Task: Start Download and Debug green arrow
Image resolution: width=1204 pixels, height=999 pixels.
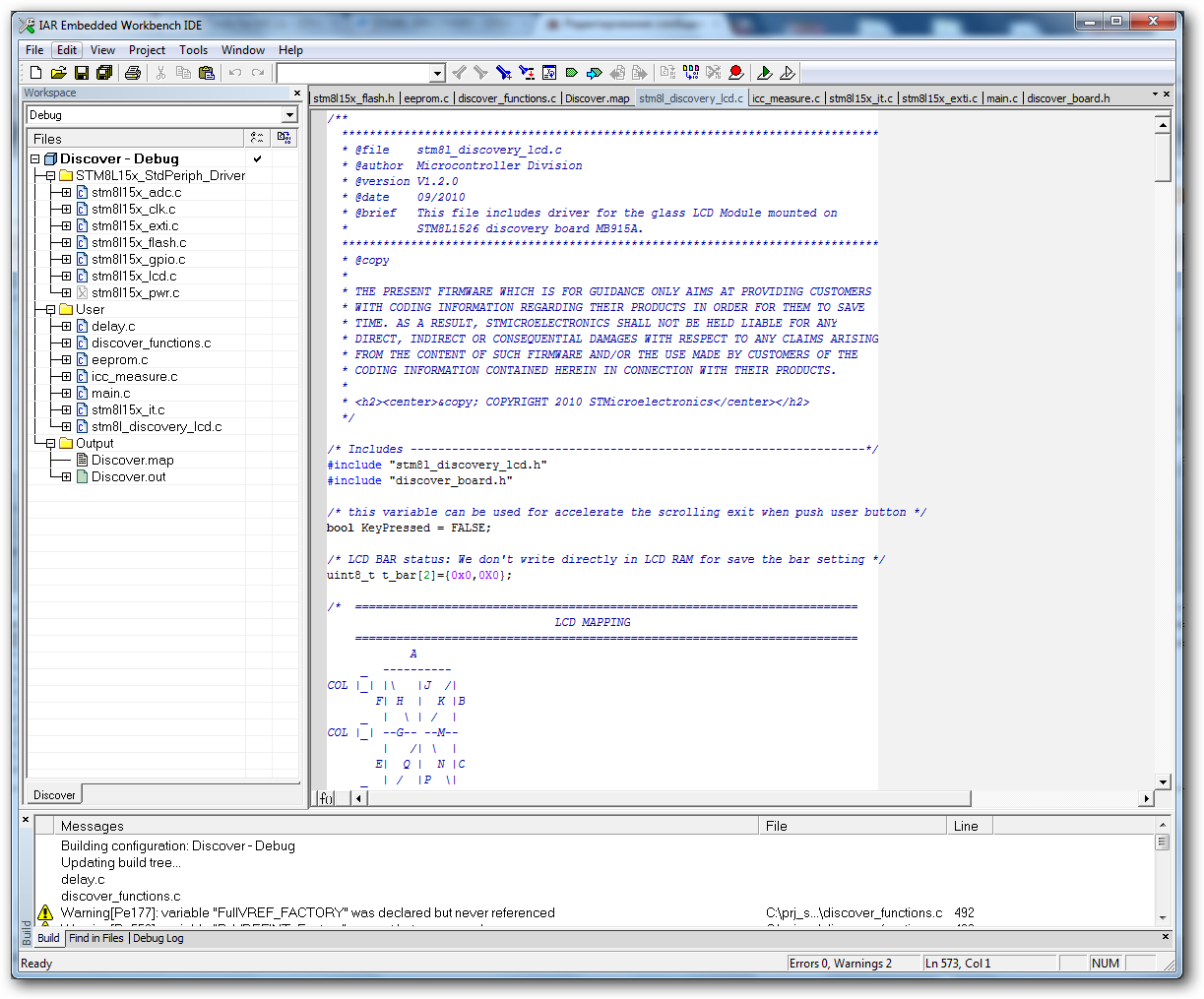Action: tap(764, 73)
